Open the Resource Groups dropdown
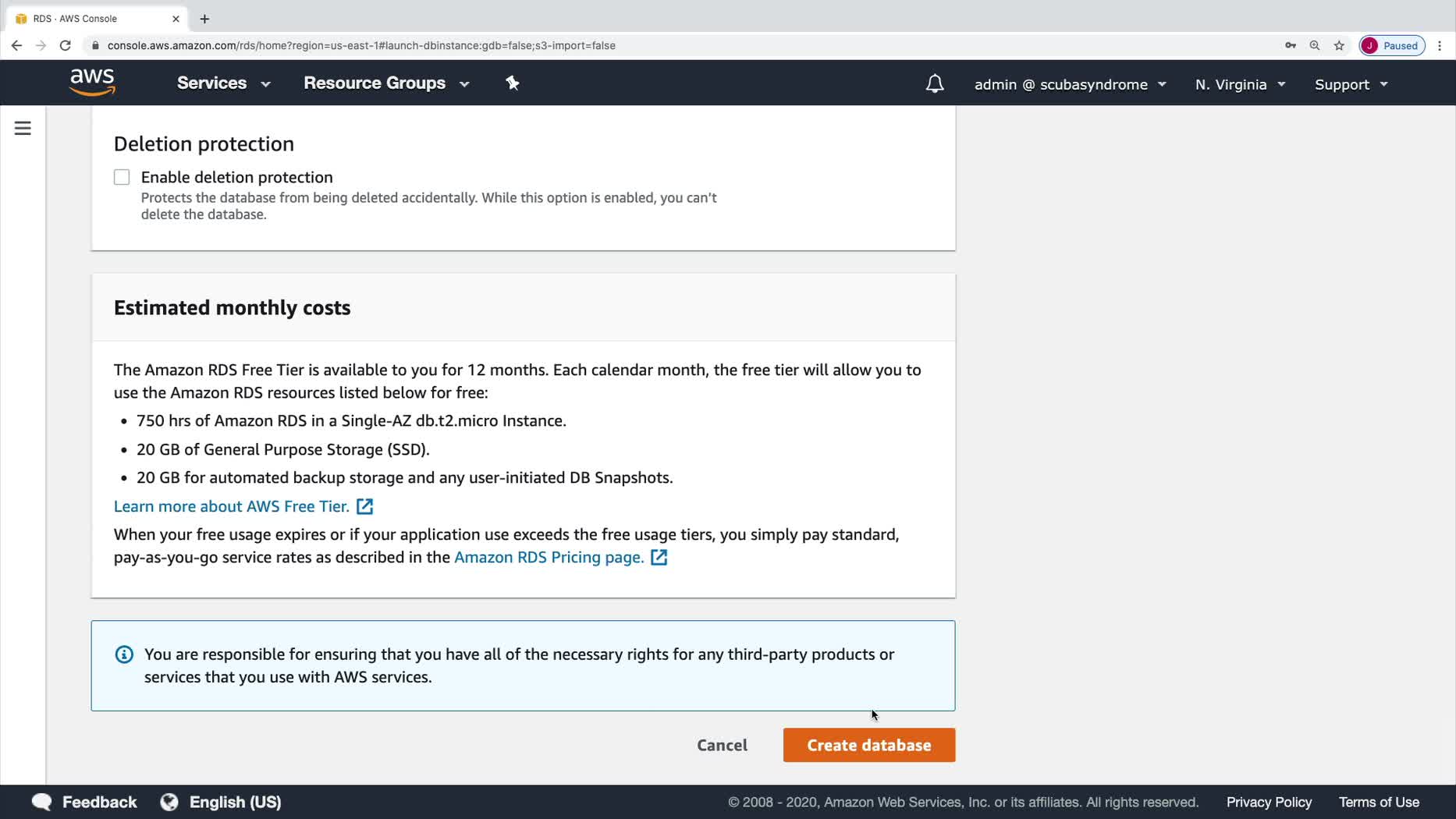Viewport: 1456px width, 819px height. tap(386, 83)
